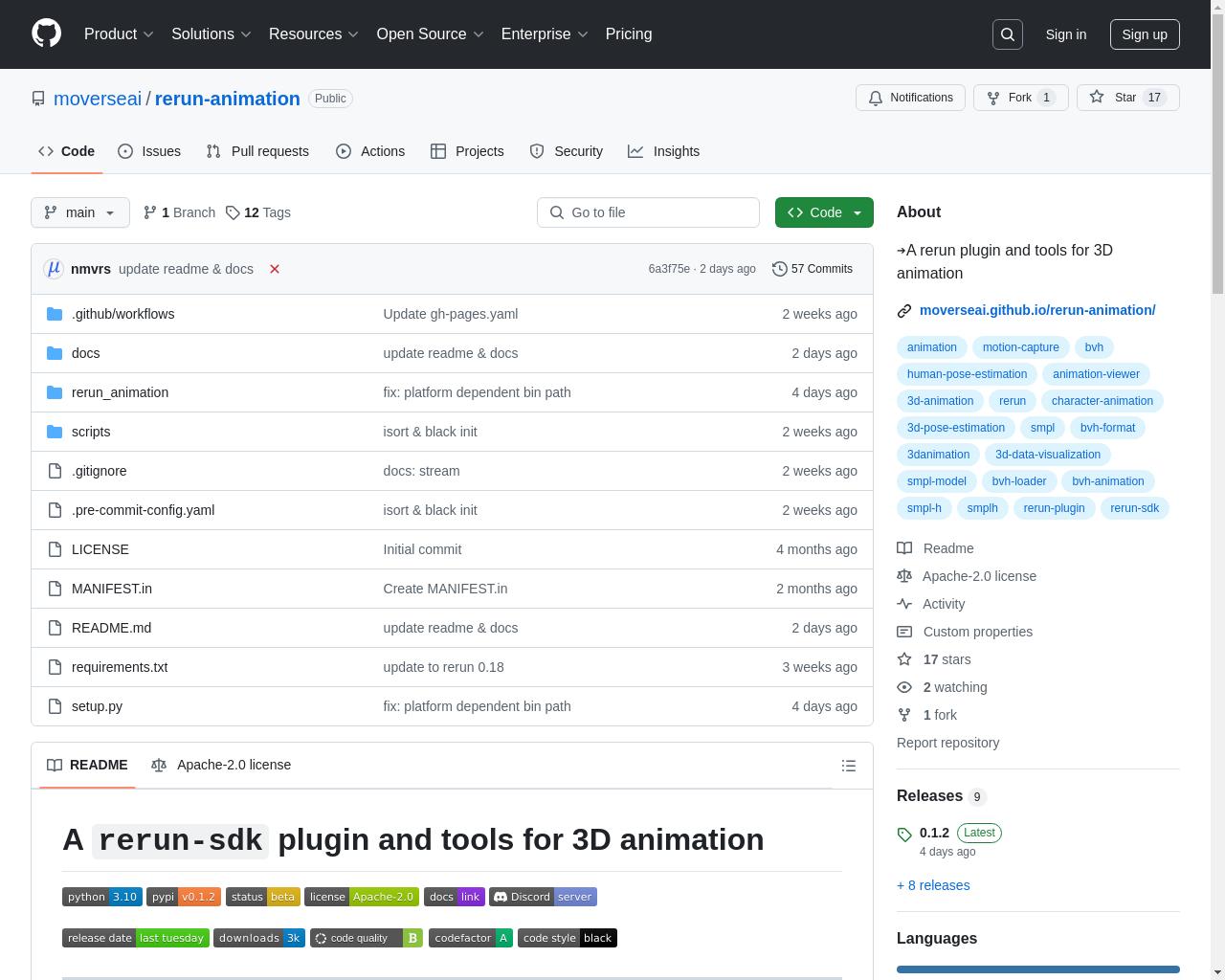
Task: Open the Pricing page
Action: coord(629,34)
